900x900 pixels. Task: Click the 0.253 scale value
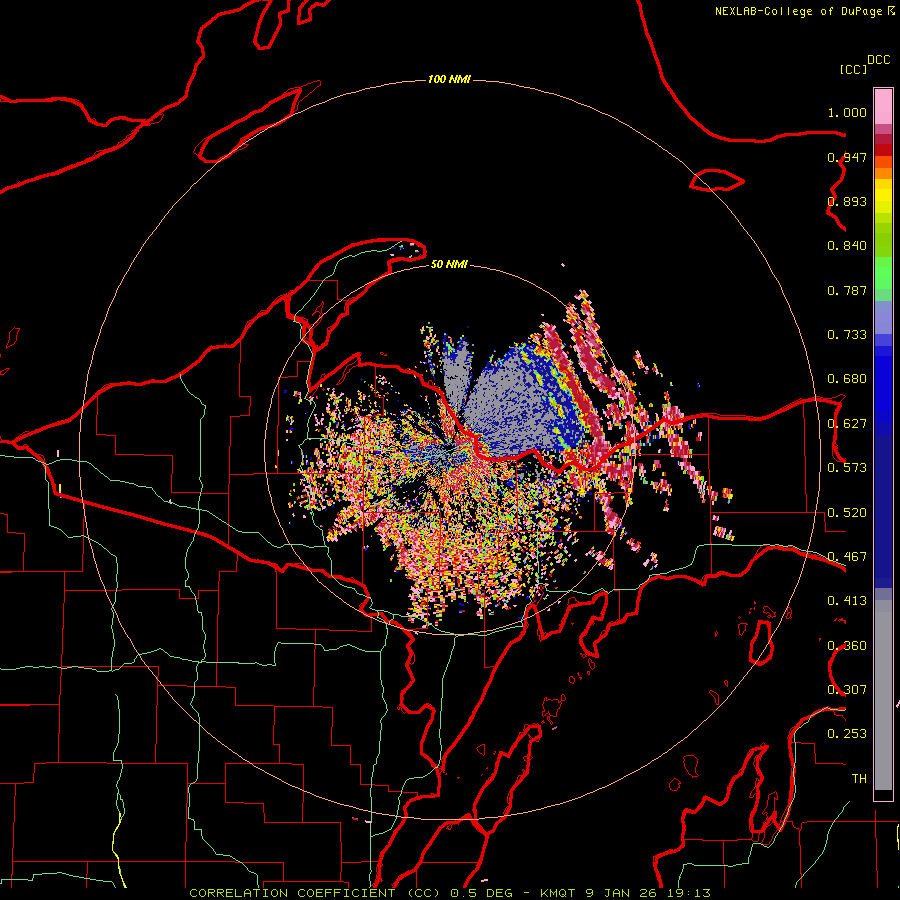pos(847,734)
